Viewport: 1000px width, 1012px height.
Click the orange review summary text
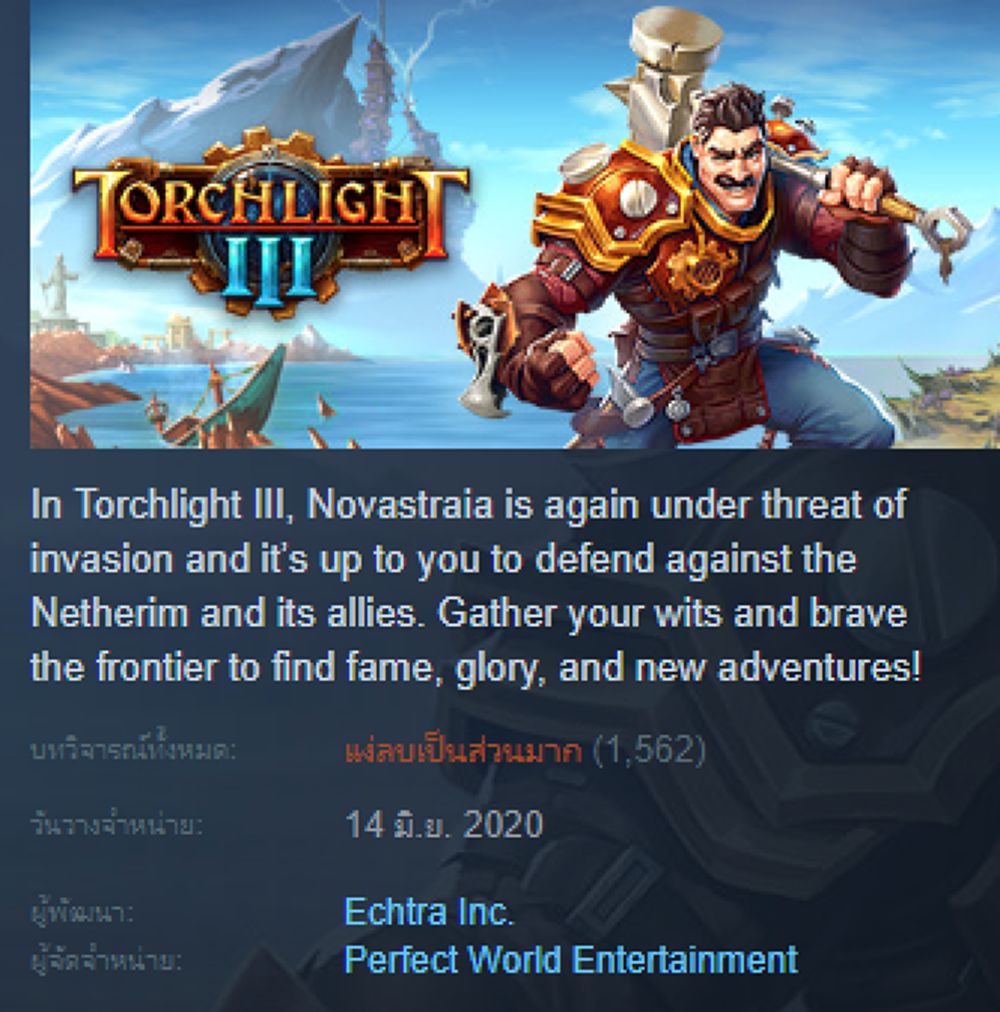point(463,751)
